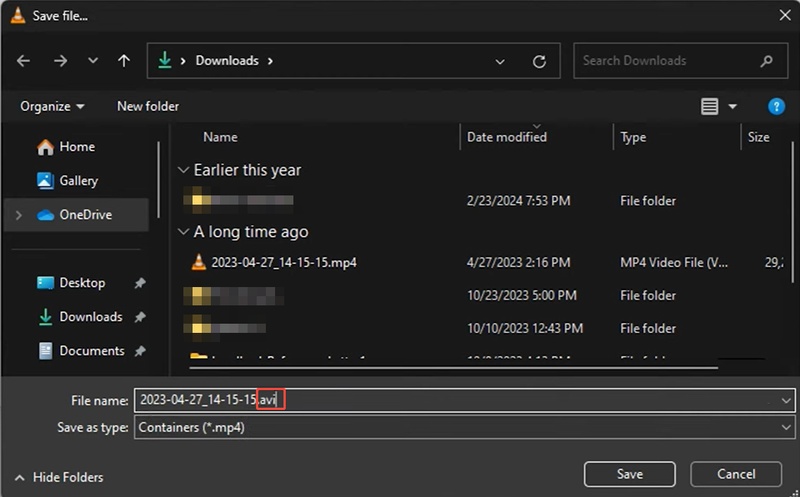
Task: Click the search magnifier icon
Action: (766, 61)
